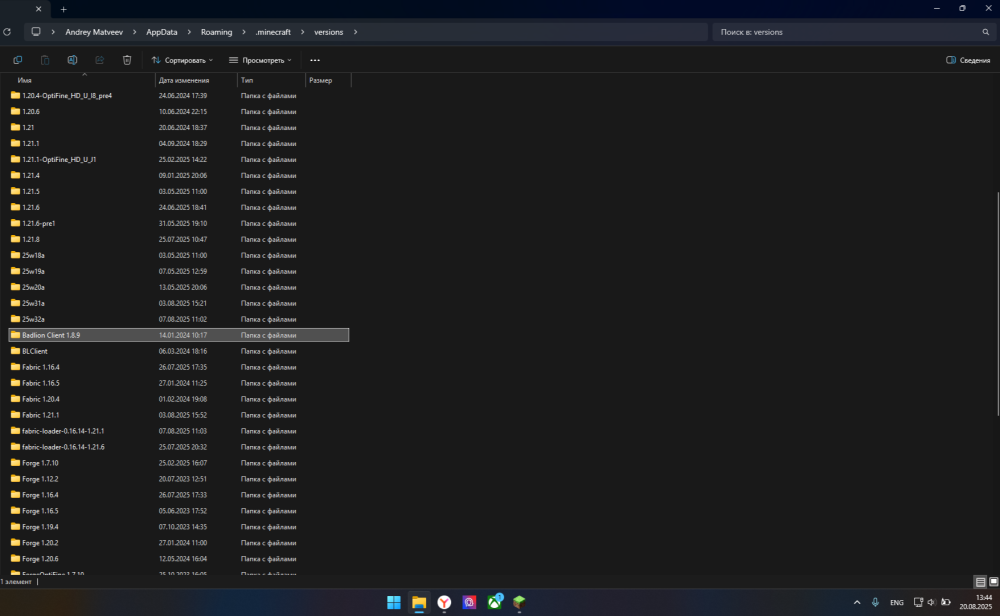Click the Paste icon in toolbar
Screen dimensions: 1000x616
click(45, 60)
